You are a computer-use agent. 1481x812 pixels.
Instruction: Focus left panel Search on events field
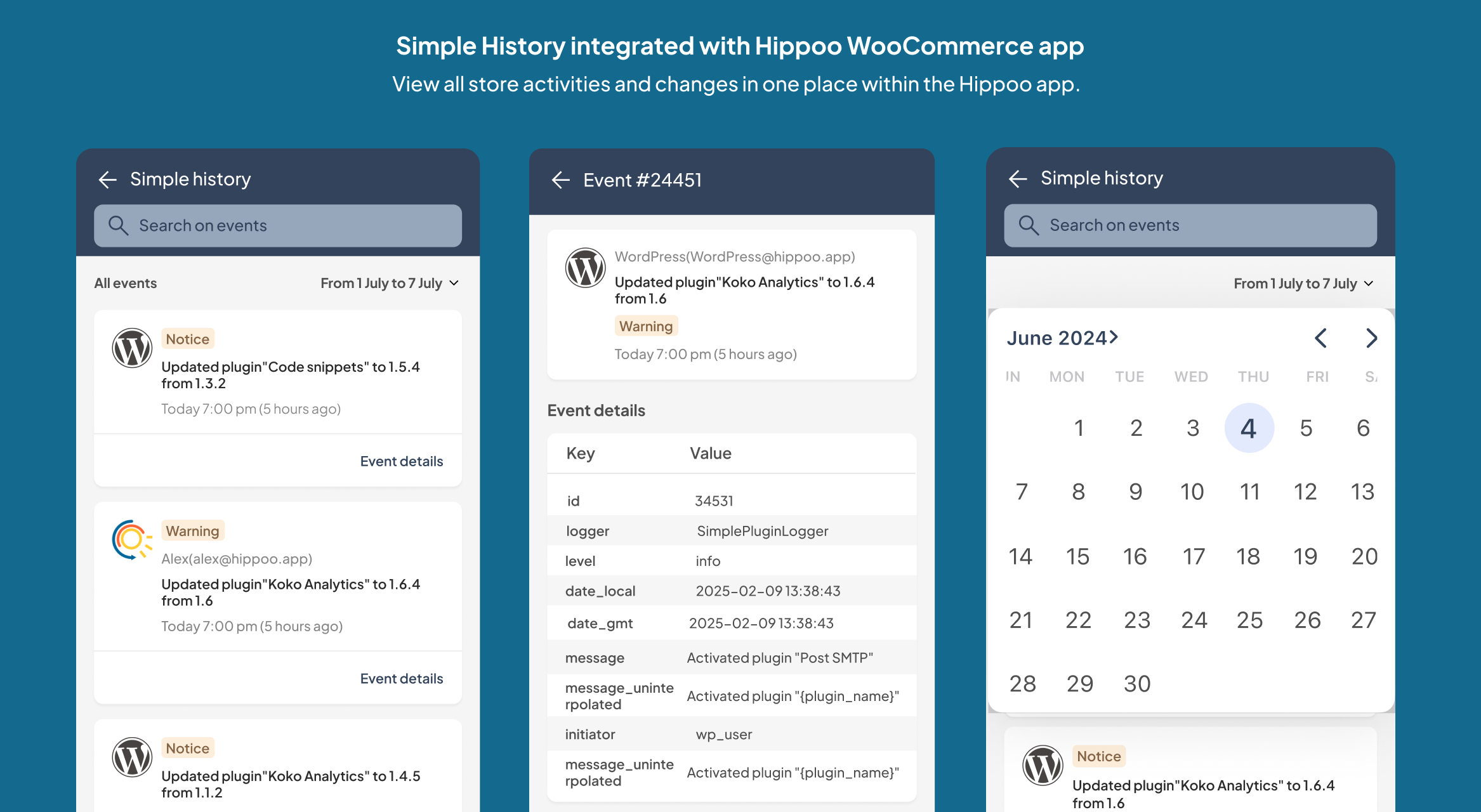pos(278,226)
